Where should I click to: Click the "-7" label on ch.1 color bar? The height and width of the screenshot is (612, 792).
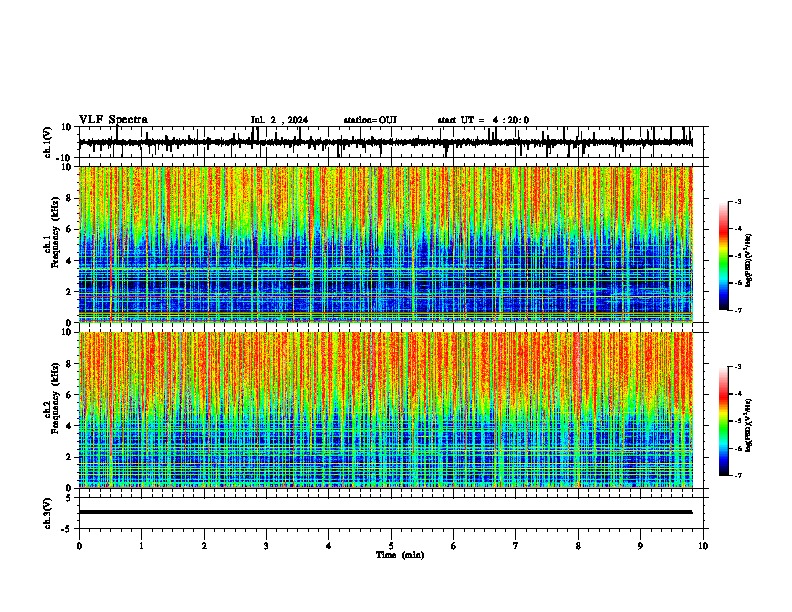point(738,310)
